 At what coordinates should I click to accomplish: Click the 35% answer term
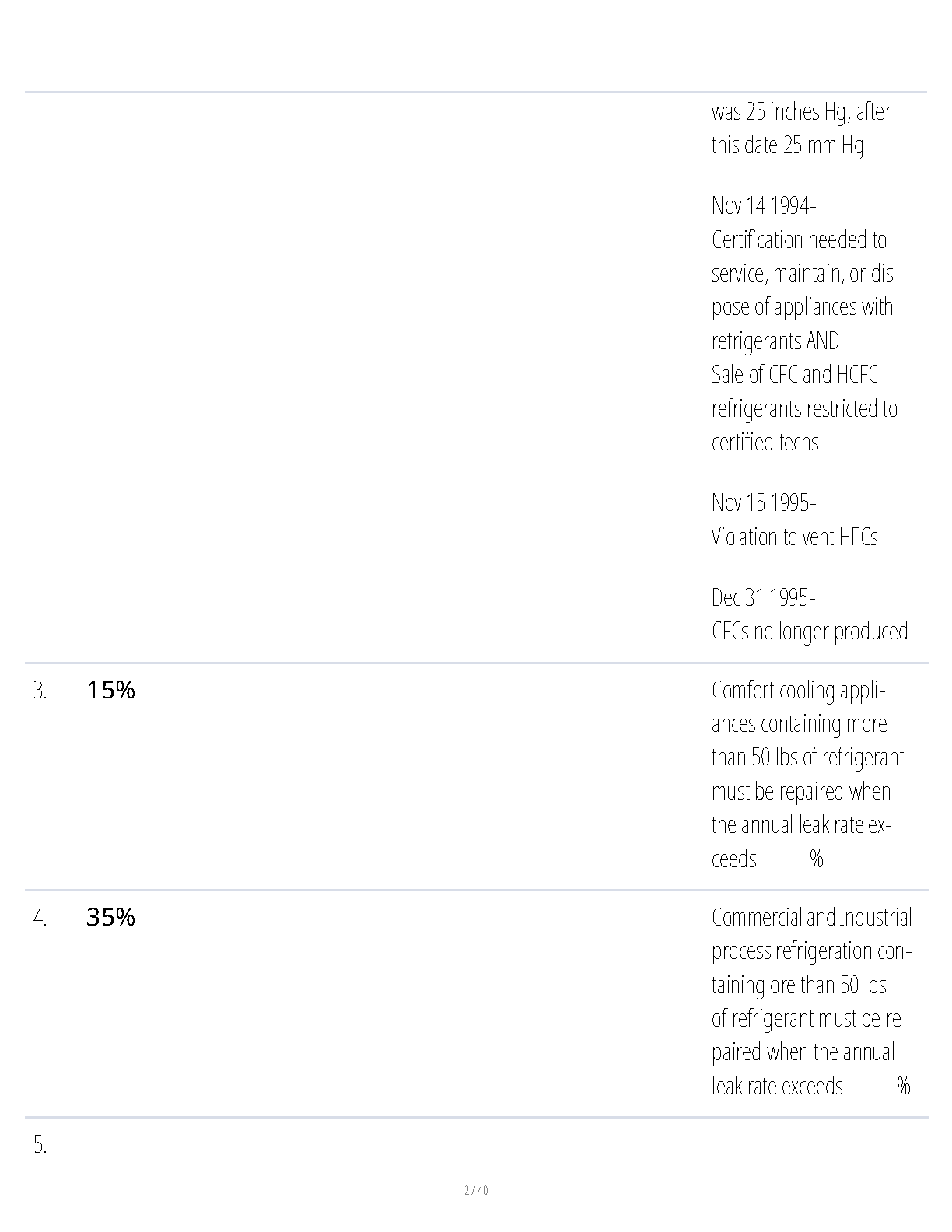point(110,918)
